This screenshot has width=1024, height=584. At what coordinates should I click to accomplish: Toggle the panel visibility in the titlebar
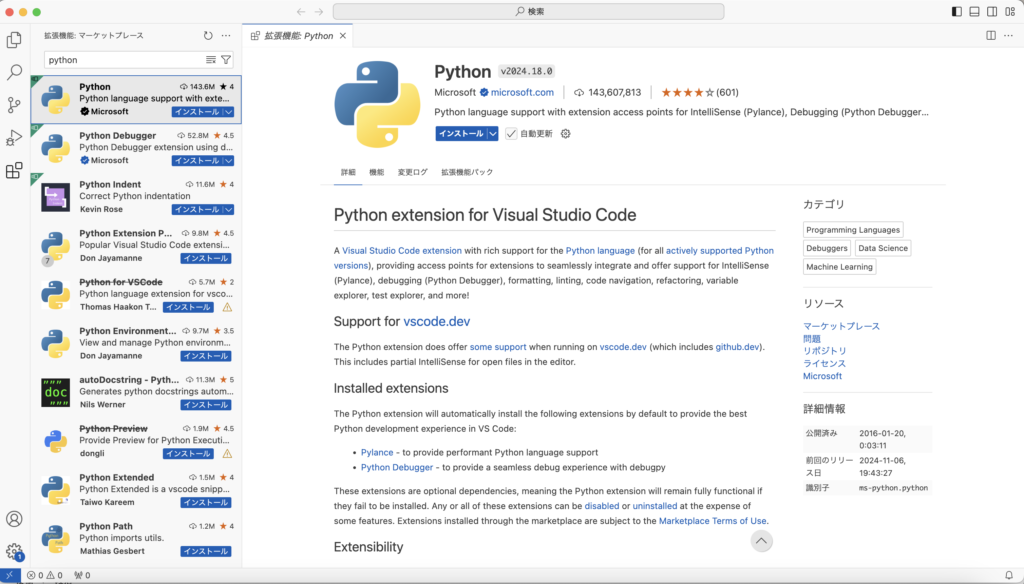coord(973,10)
